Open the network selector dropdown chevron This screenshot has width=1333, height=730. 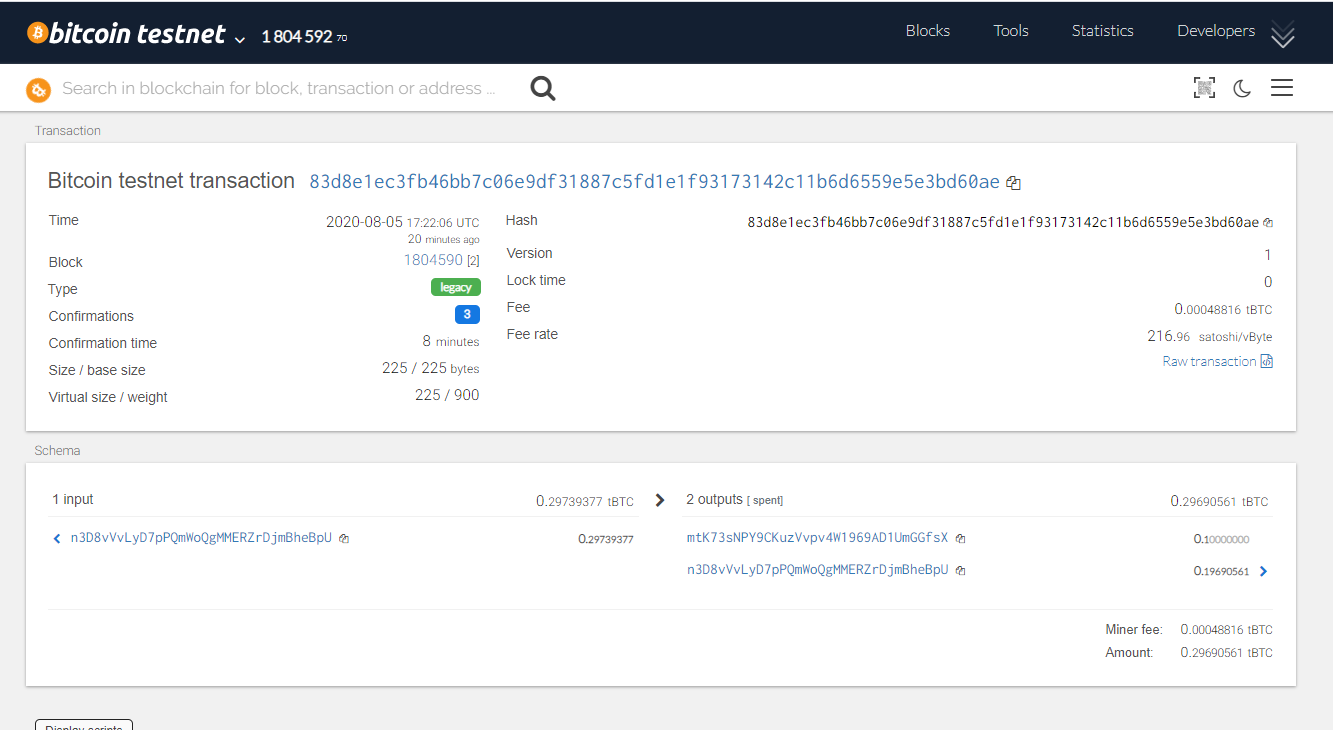click(239, 40)
